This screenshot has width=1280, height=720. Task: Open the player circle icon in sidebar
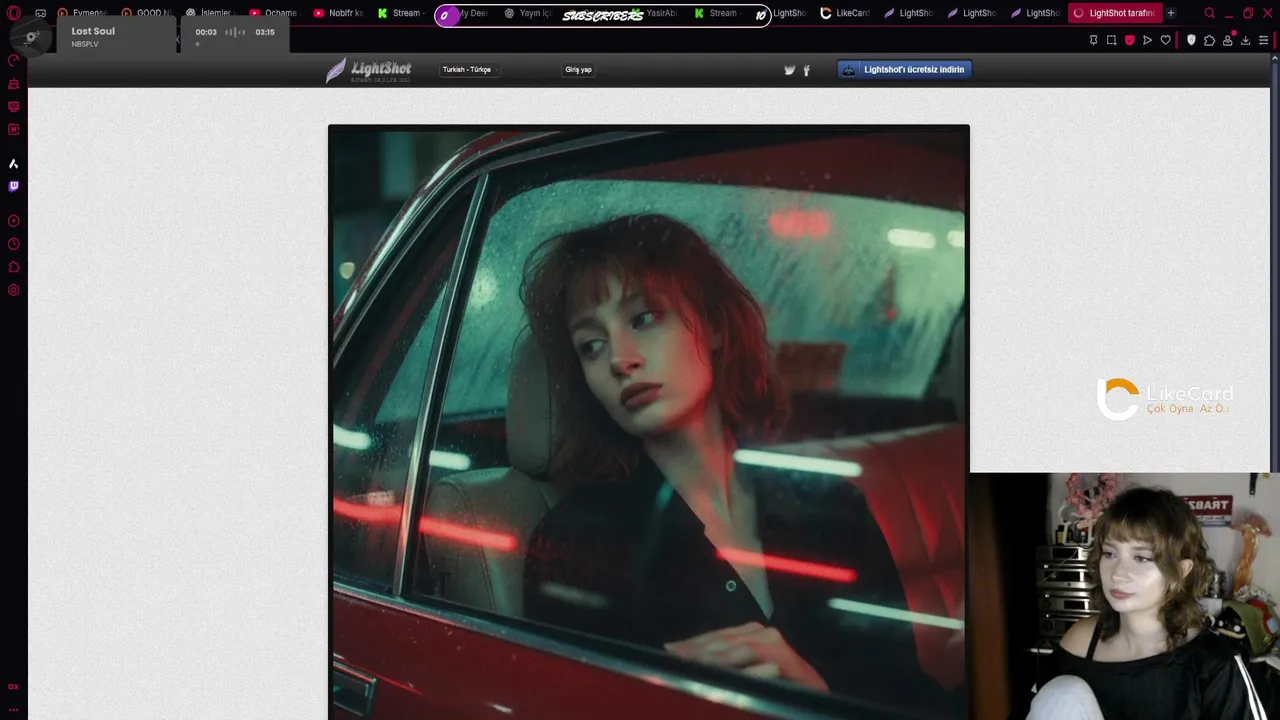click(x=14, y=221)
